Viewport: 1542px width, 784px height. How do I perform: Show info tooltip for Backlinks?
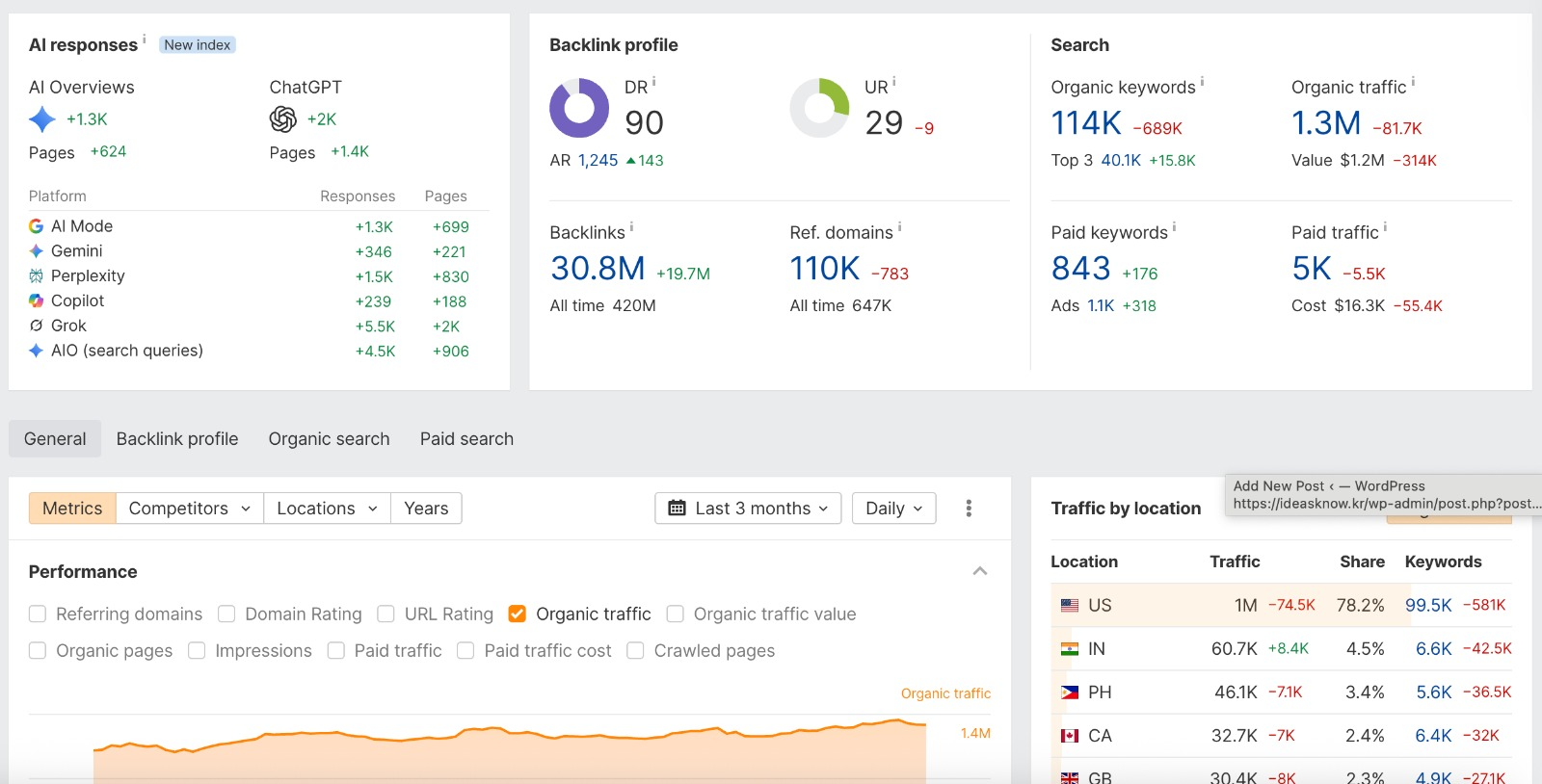(631, 226)
